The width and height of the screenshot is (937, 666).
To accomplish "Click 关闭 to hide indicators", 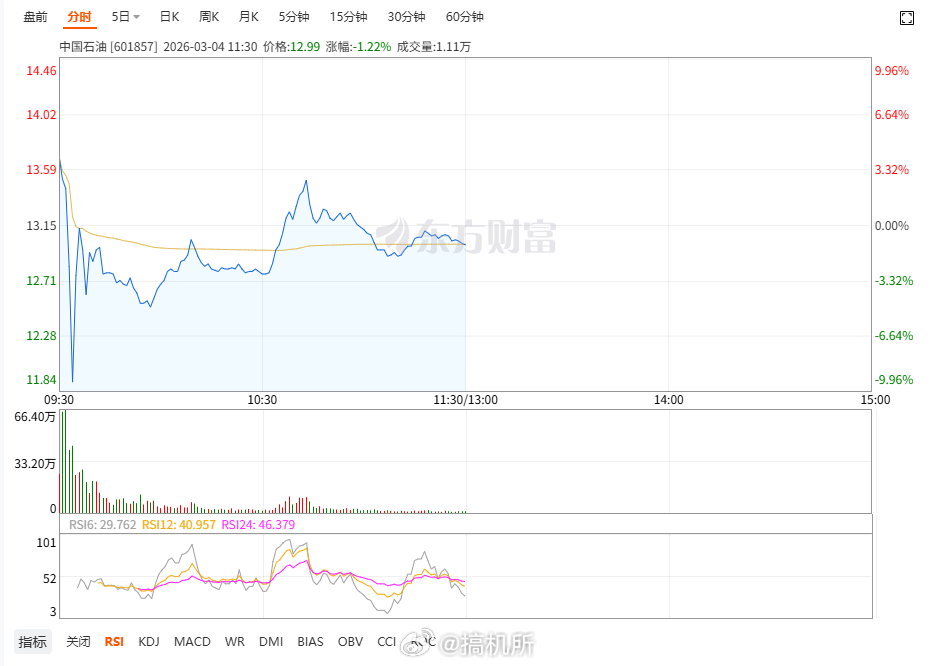I will pyautogui.click(x=78, y=642).
